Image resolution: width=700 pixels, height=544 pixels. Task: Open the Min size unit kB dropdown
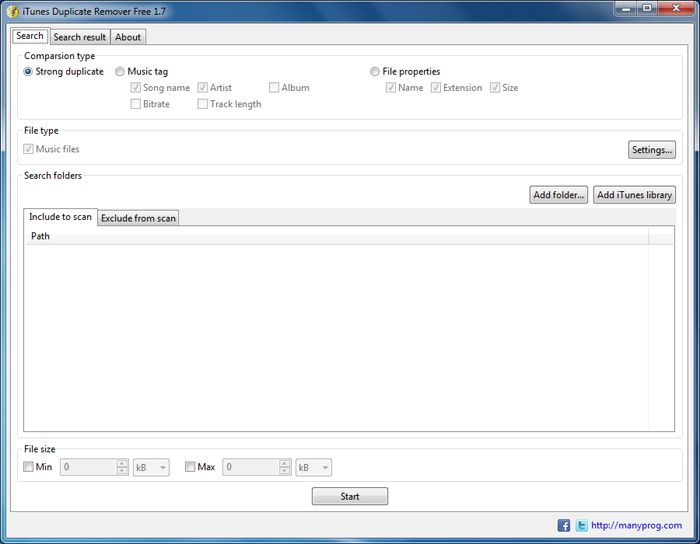151,467
